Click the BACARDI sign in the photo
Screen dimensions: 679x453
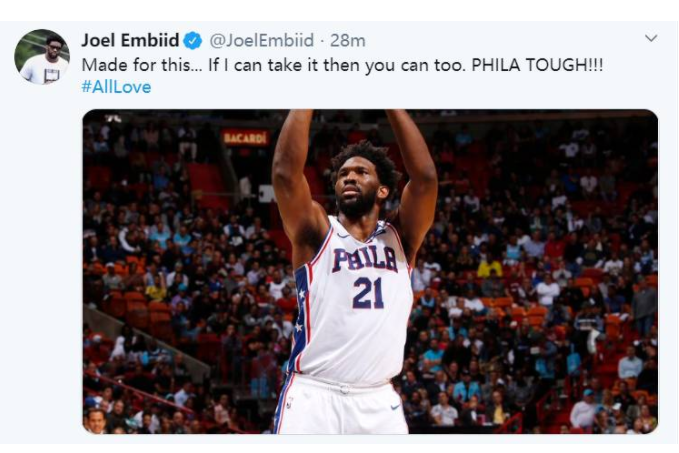tap(245, 138)
